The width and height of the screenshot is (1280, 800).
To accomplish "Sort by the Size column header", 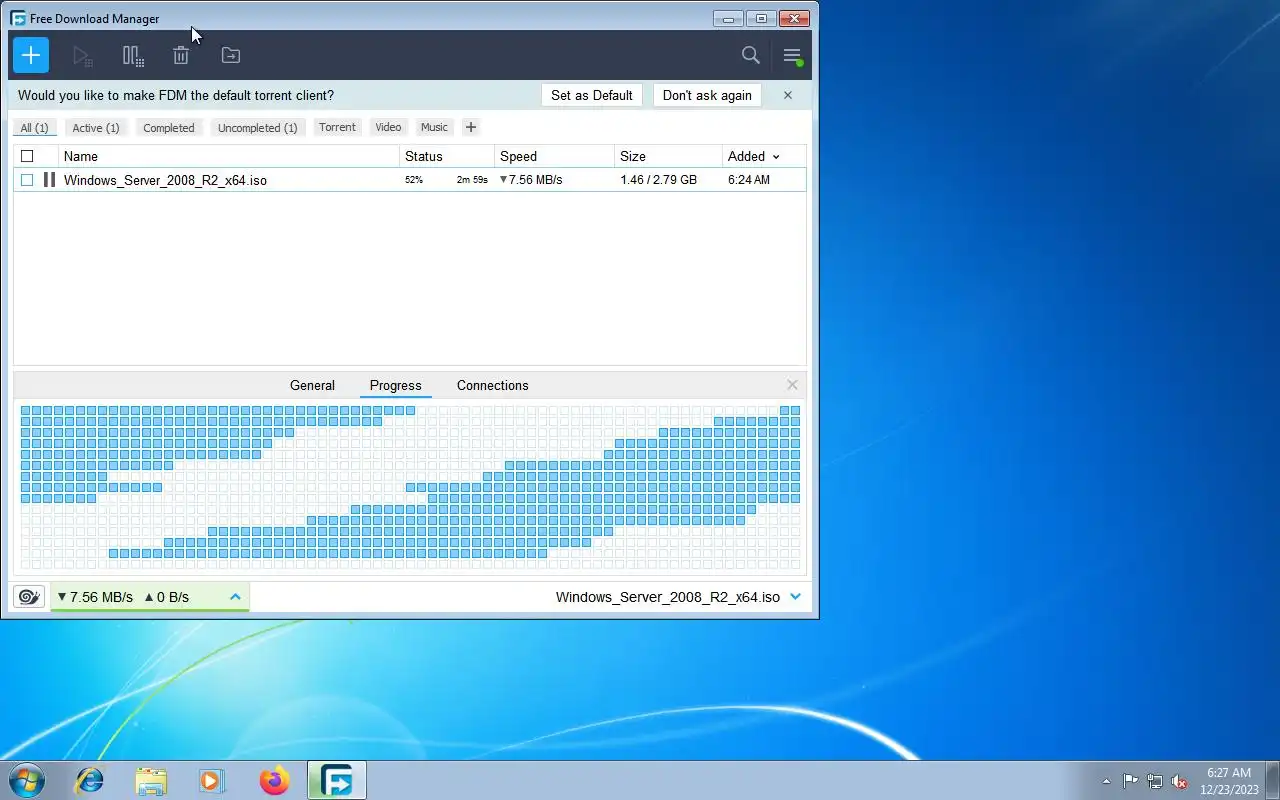I will point(668,156).
